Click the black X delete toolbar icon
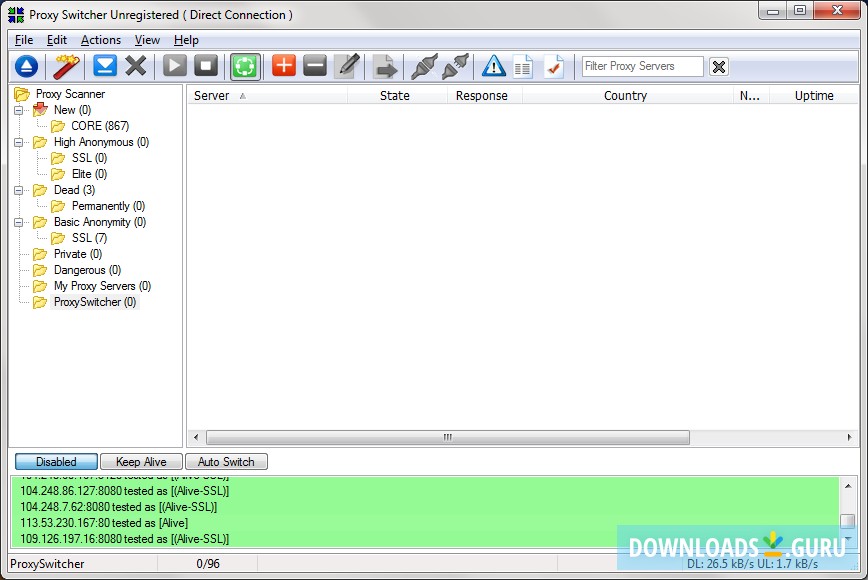Viewport: 868px width, 580px height. point(136,66)
